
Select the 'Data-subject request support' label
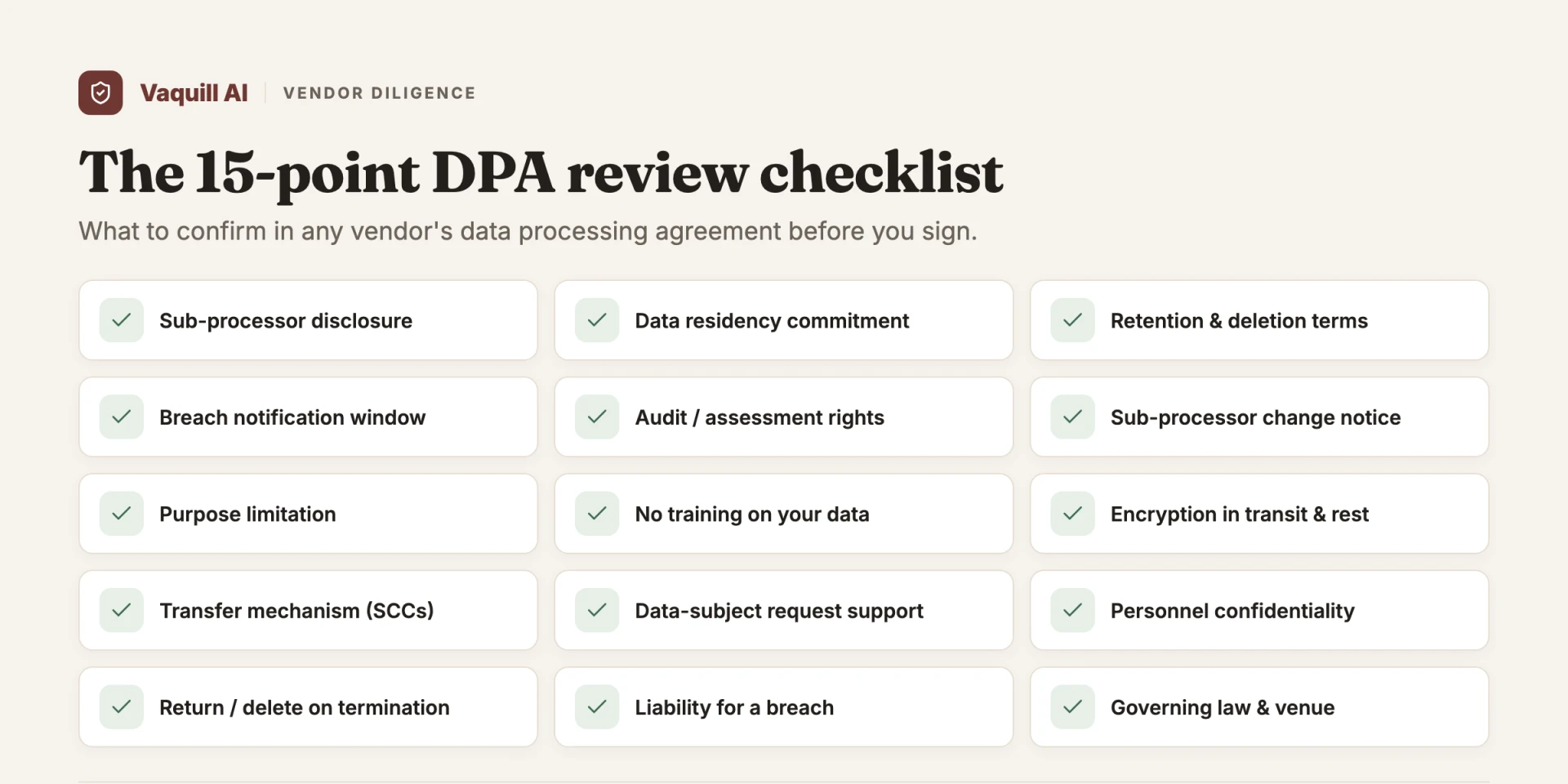point(779,611)
